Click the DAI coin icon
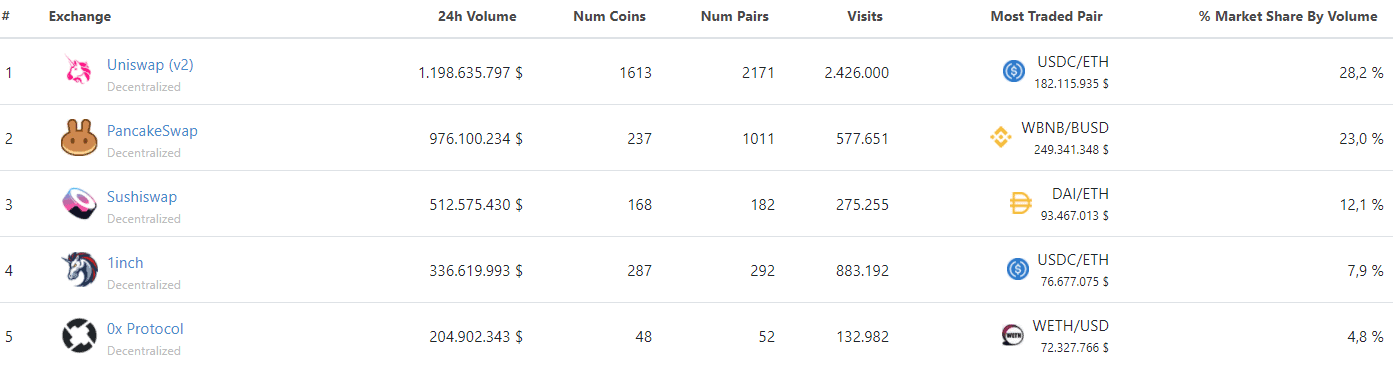1399x365 pixels. (1020, 203)
